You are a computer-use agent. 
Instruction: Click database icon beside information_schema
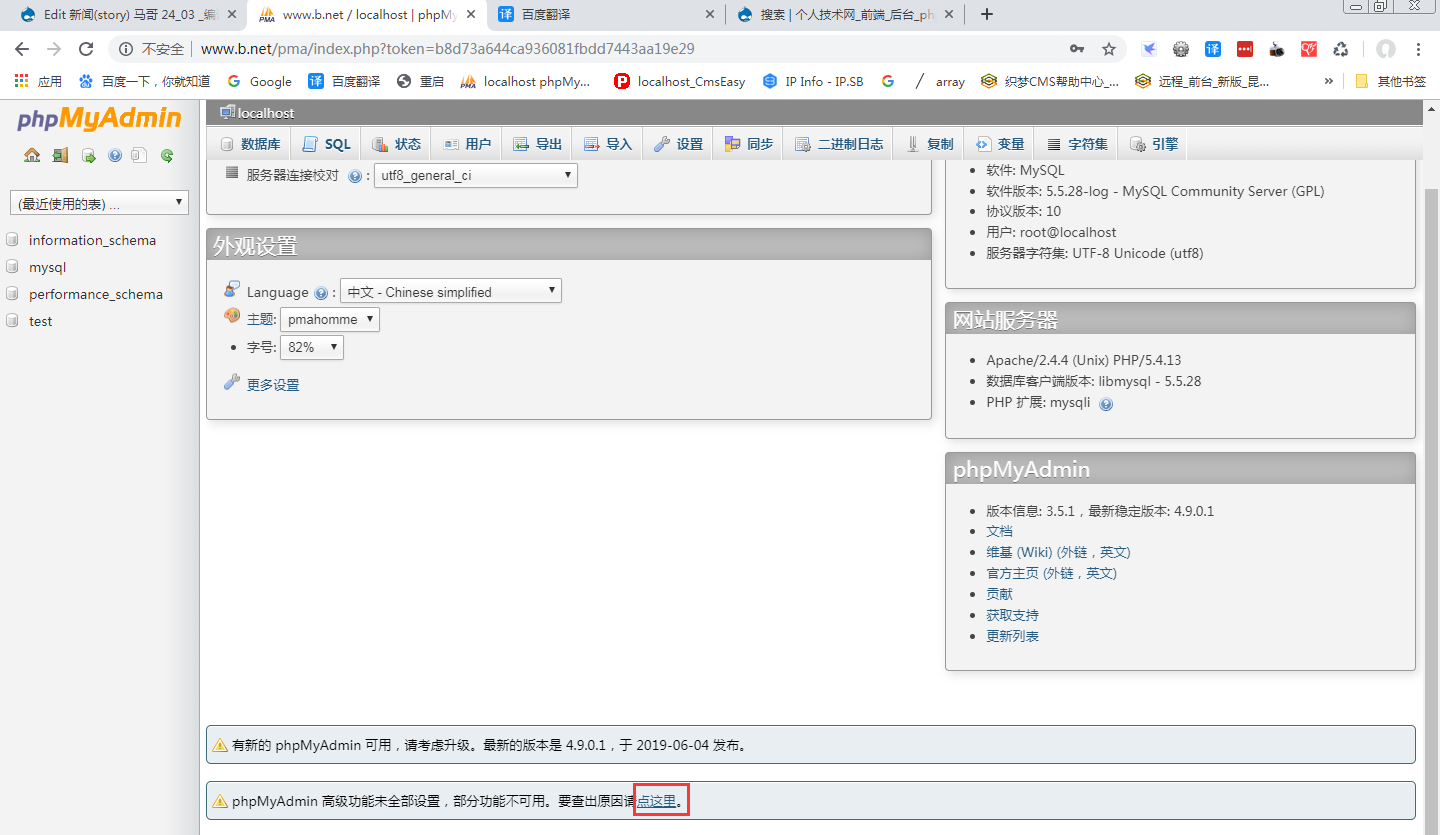pos(12,240)
